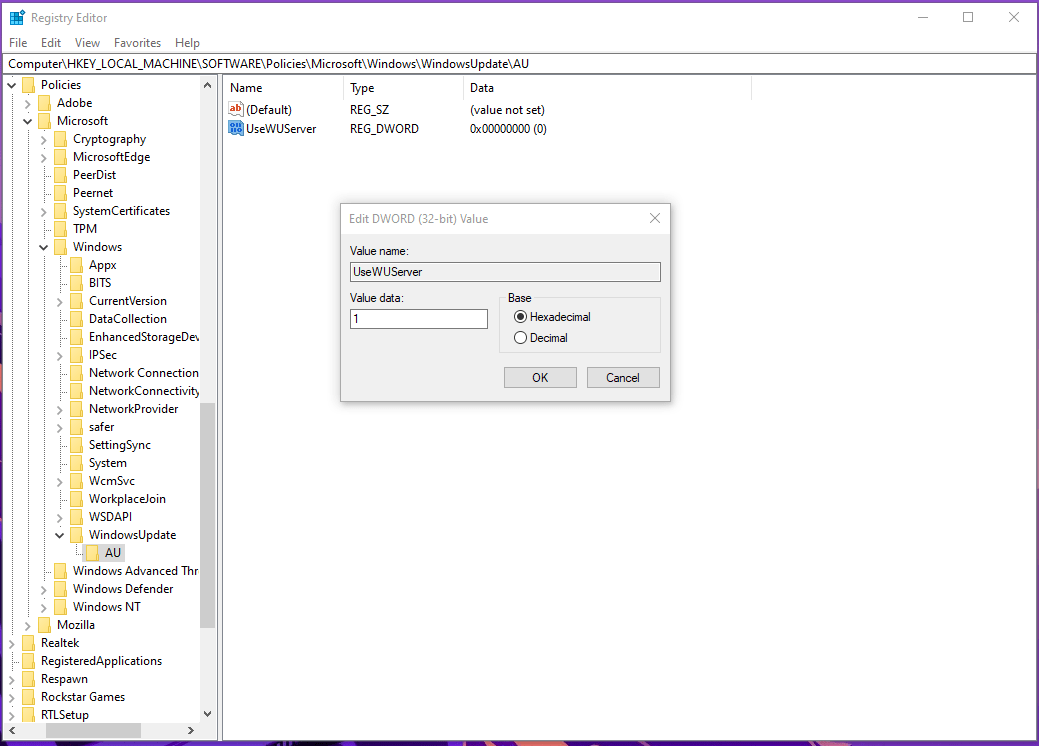Click the Name column header
This screenshot has width=1039, height=746.
[283, 87]
